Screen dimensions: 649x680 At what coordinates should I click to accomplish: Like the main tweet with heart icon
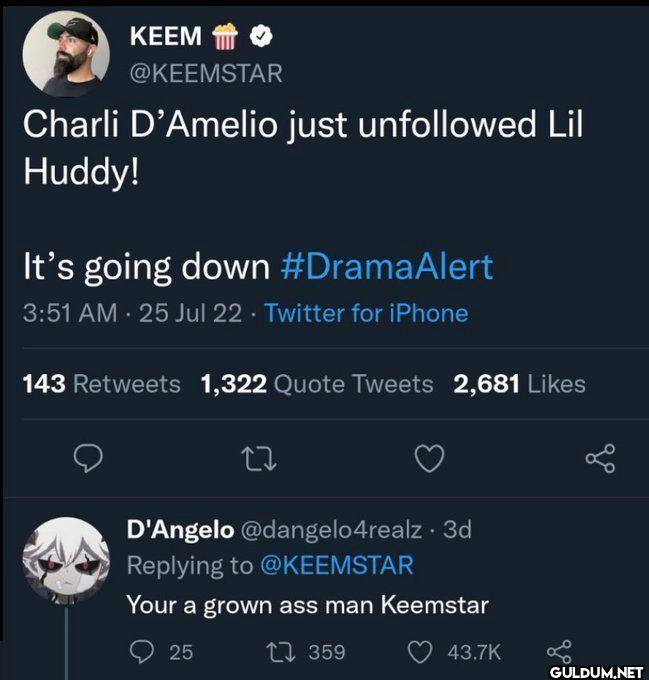(x=428, y=458)
